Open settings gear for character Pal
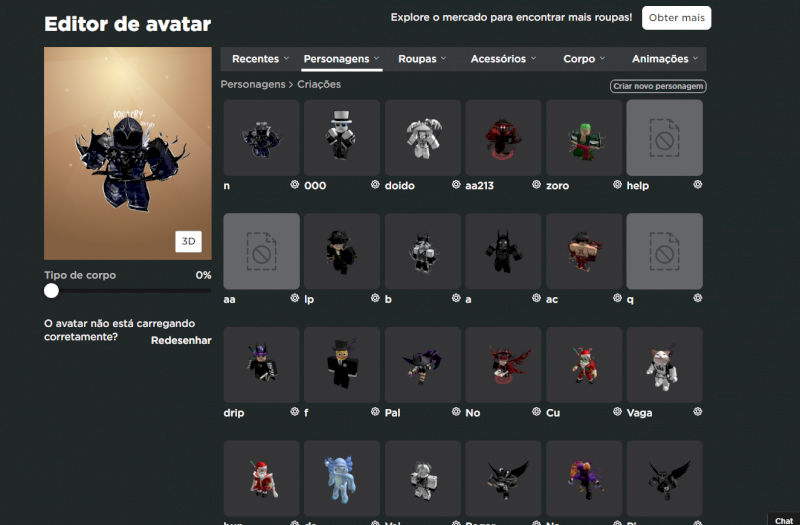 click(x=456, y=412)
